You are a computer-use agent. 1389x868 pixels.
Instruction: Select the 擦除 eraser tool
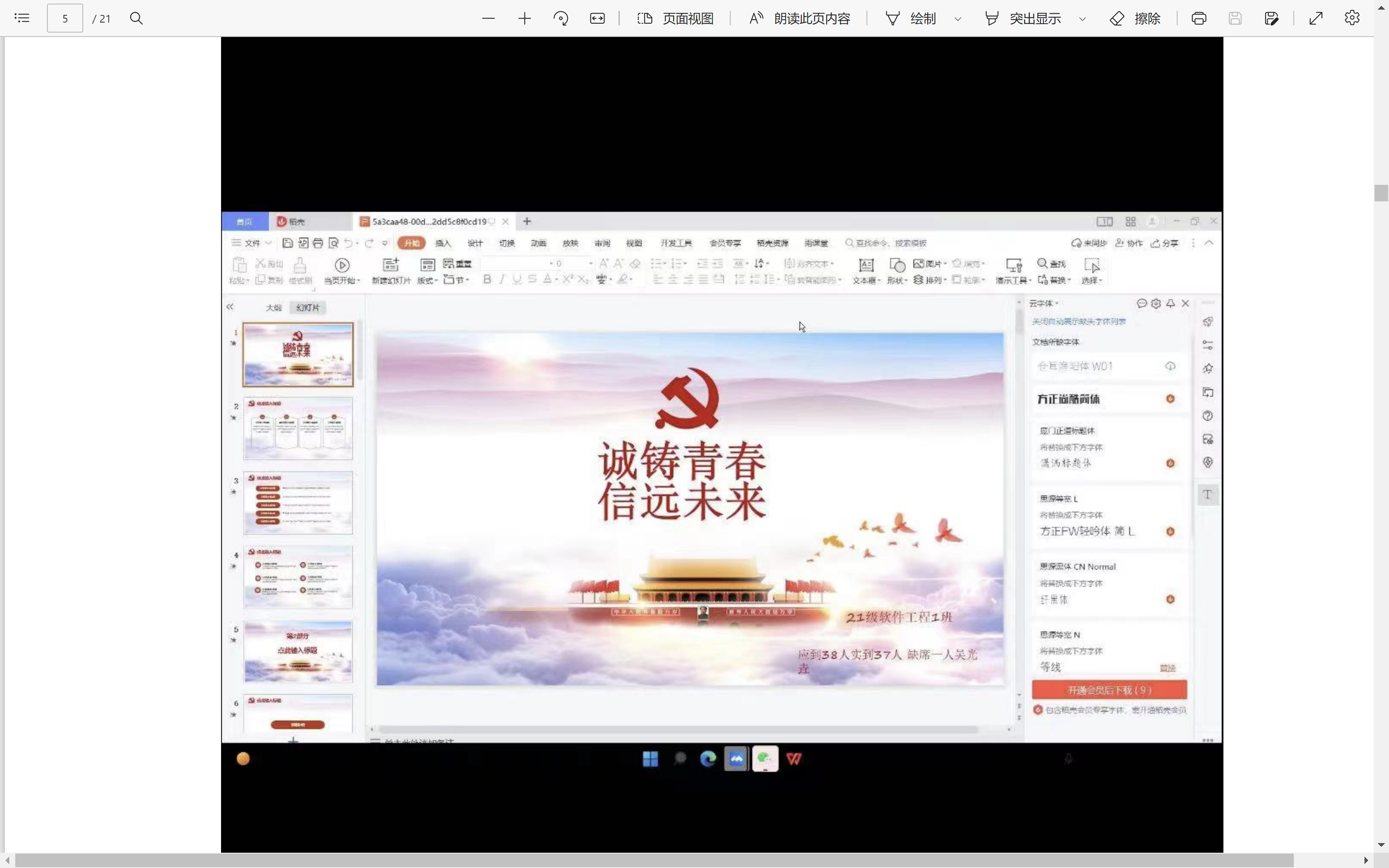(1135, 18)
